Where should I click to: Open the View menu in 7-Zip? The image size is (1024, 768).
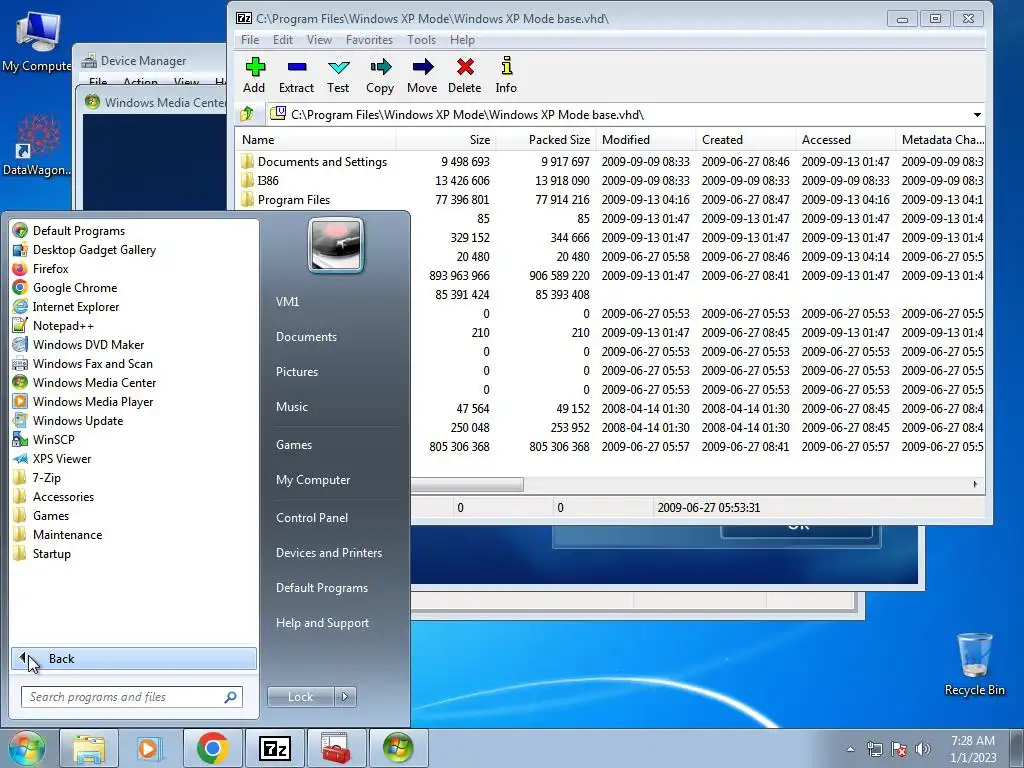pos(319,40)
